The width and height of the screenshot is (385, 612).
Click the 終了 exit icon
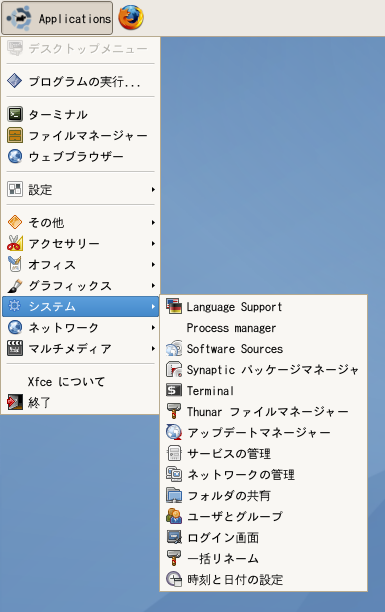(x=15, y=402)
